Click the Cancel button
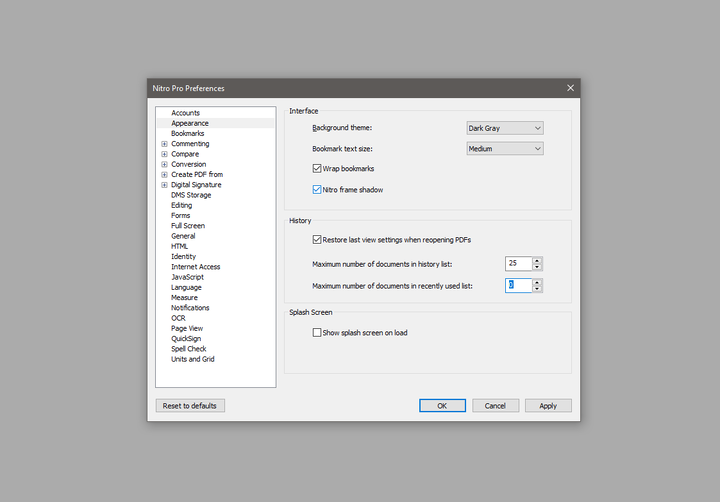Viewport: 720px width, 502px height. coord(495,406)
